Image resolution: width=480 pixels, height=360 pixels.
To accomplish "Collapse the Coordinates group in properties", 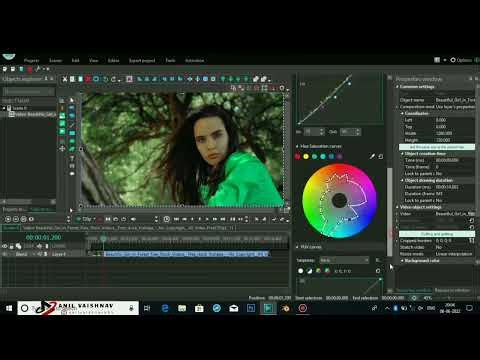I will coord(402,113).
